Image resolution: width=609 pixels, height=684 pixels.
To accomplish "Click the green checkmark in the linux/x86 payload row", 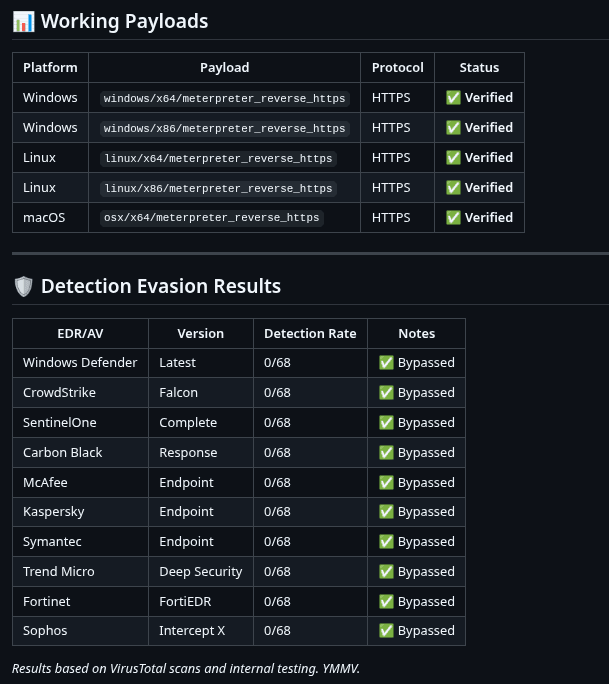I will pyautogui.click(x=453, y=188).
